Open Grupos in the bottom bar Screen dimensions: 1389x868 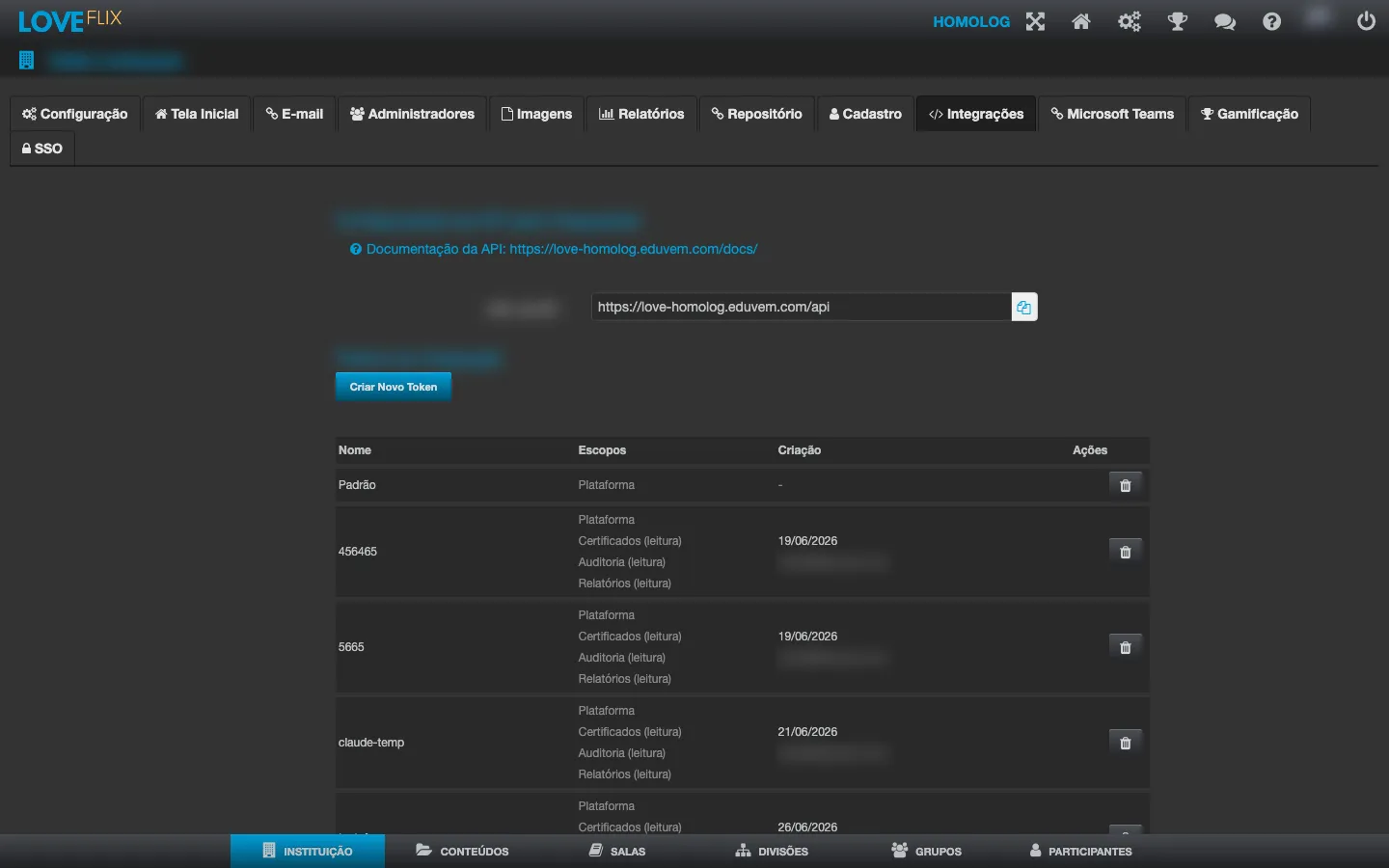click(x=927, y=851)
